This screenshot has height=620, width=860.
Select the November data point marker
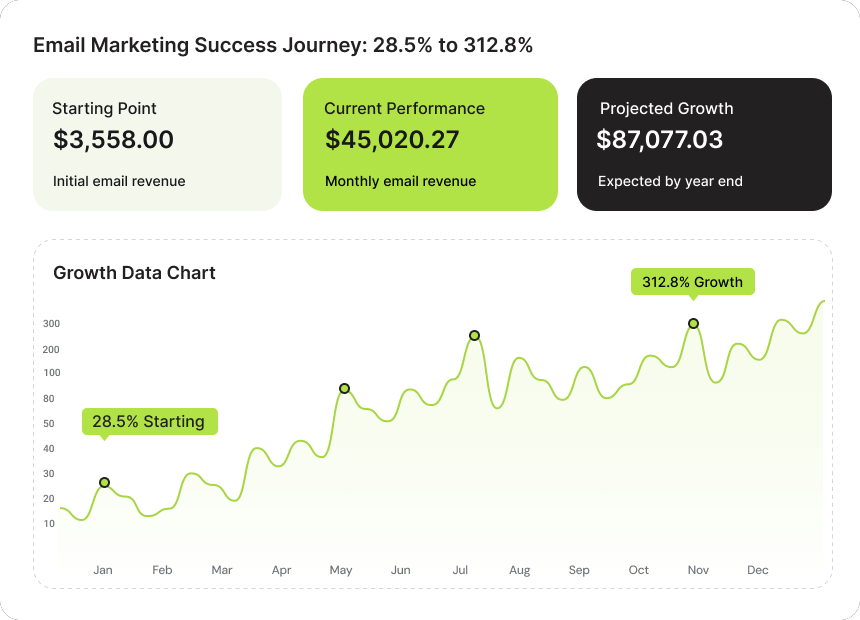[693, 323]
